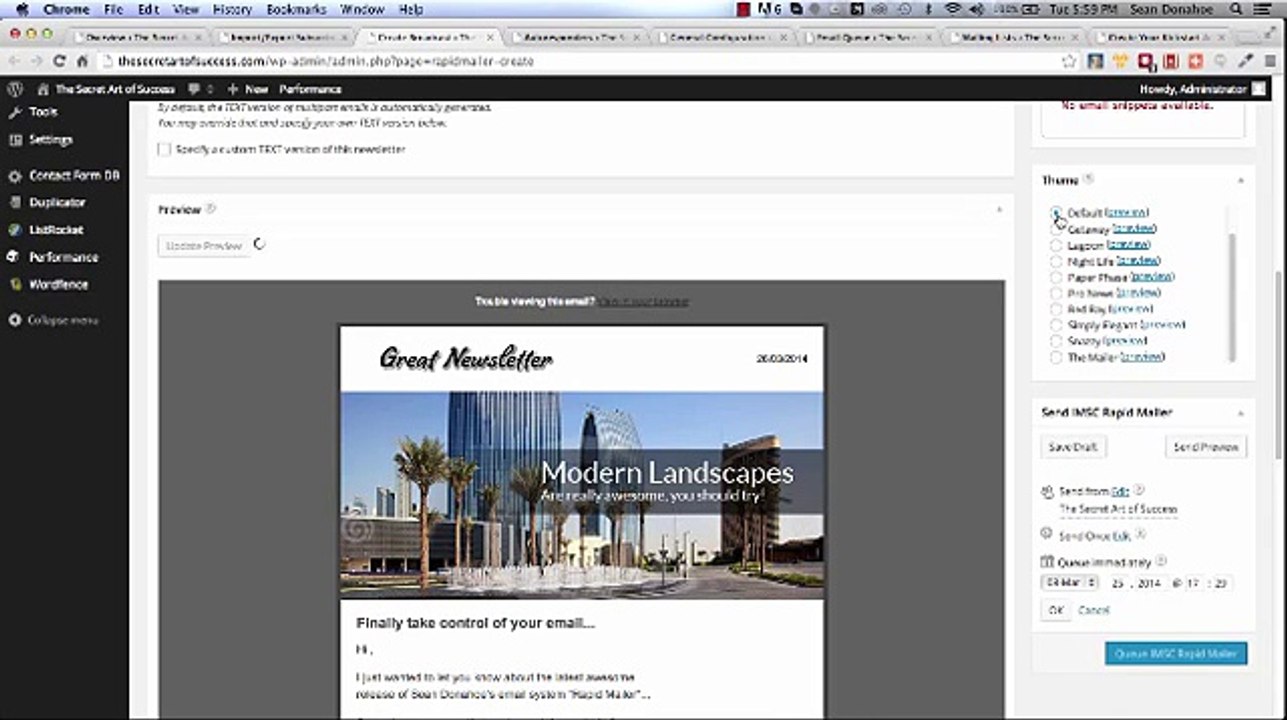Click the browser back arrow

pyautogui.click(x=15, y=61)
